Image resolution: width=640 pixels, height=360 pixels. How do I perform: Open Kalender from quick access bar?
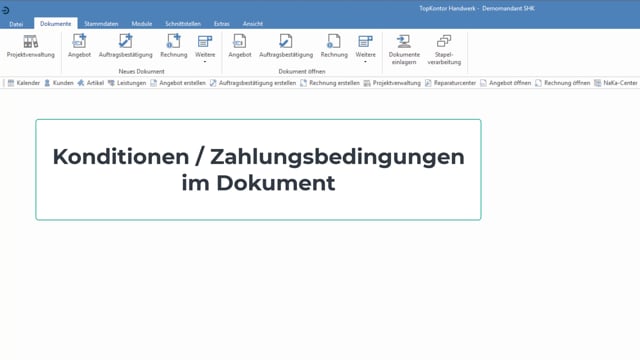click(24, 83)
